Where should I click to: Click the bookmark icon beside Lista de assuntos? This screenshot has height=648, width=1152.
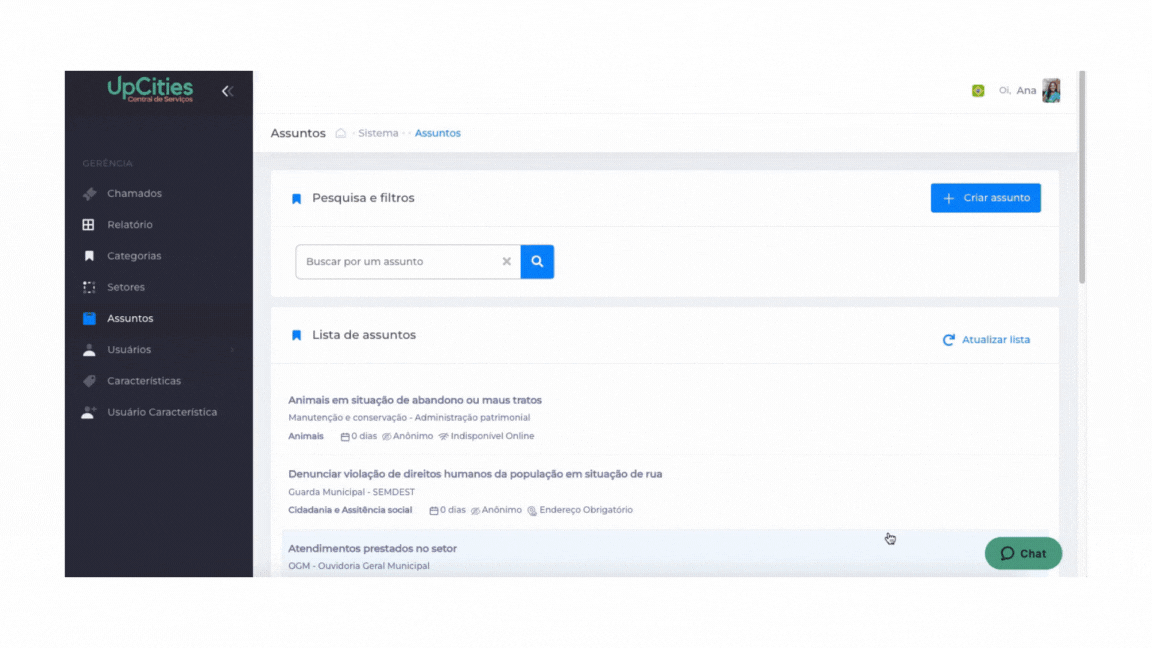click(x=297, y=335)
